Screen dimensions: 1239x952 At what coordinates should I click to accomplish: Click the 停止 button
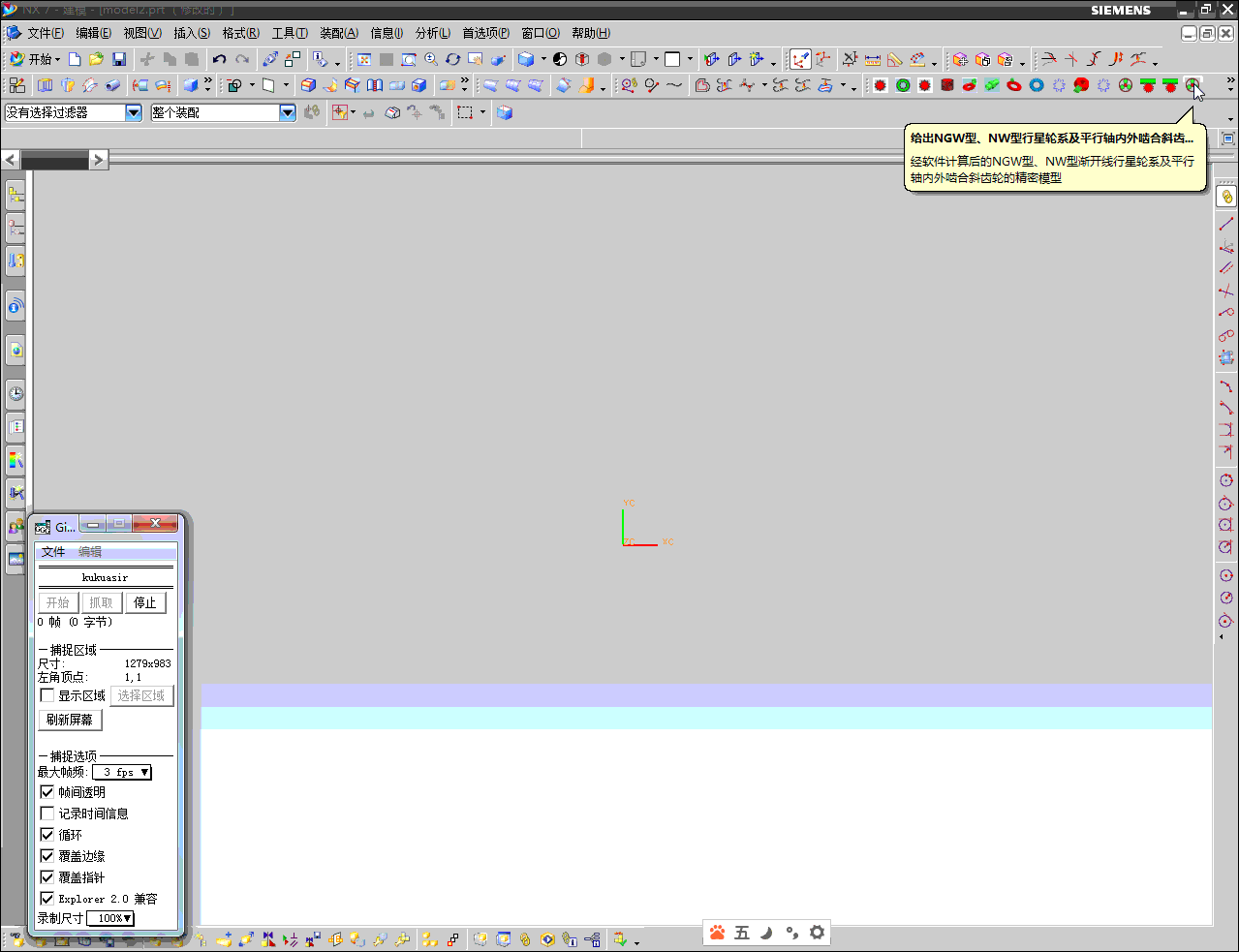(145, 602)
